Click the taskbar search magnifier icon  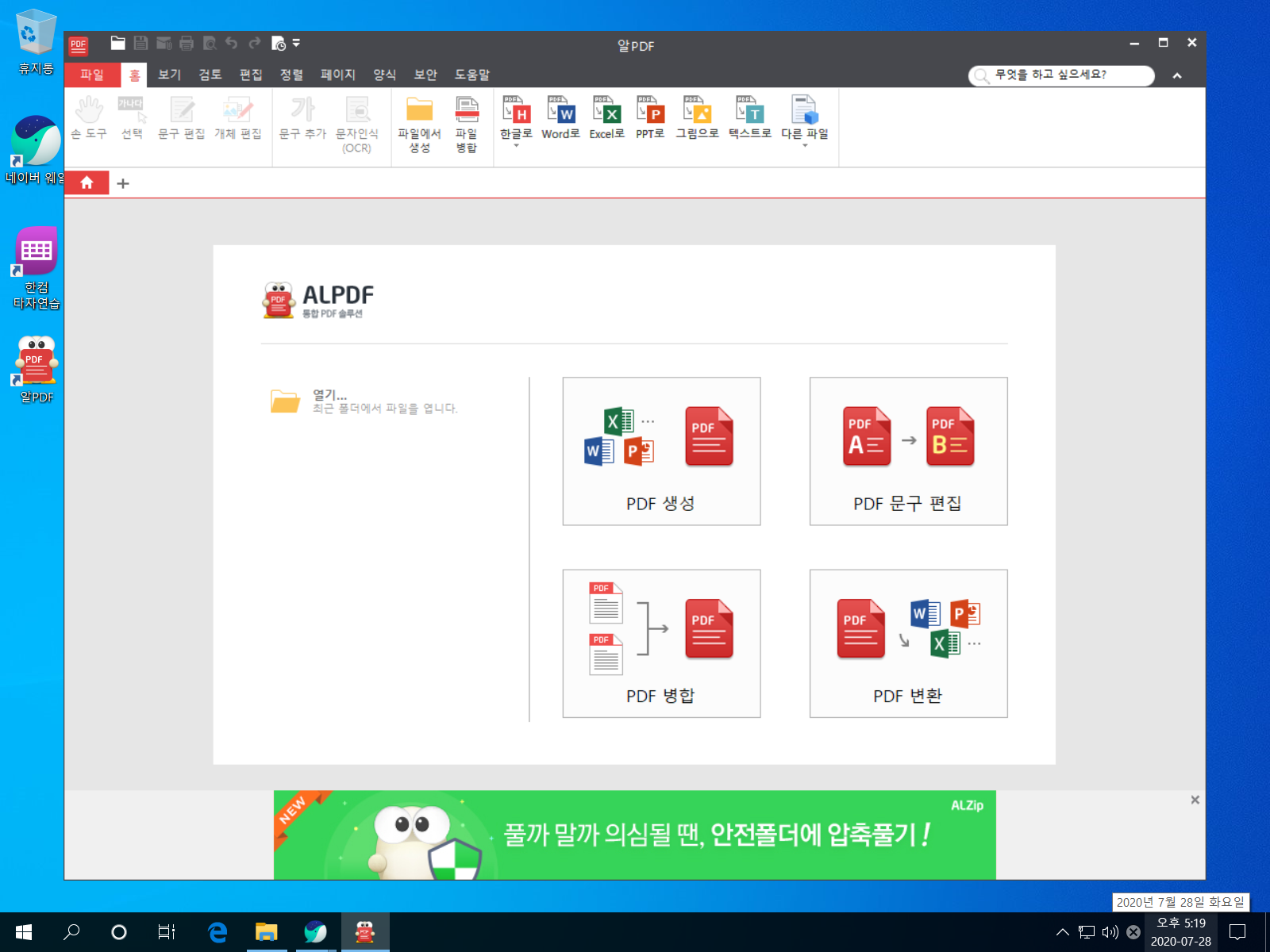tap(71, 932)
